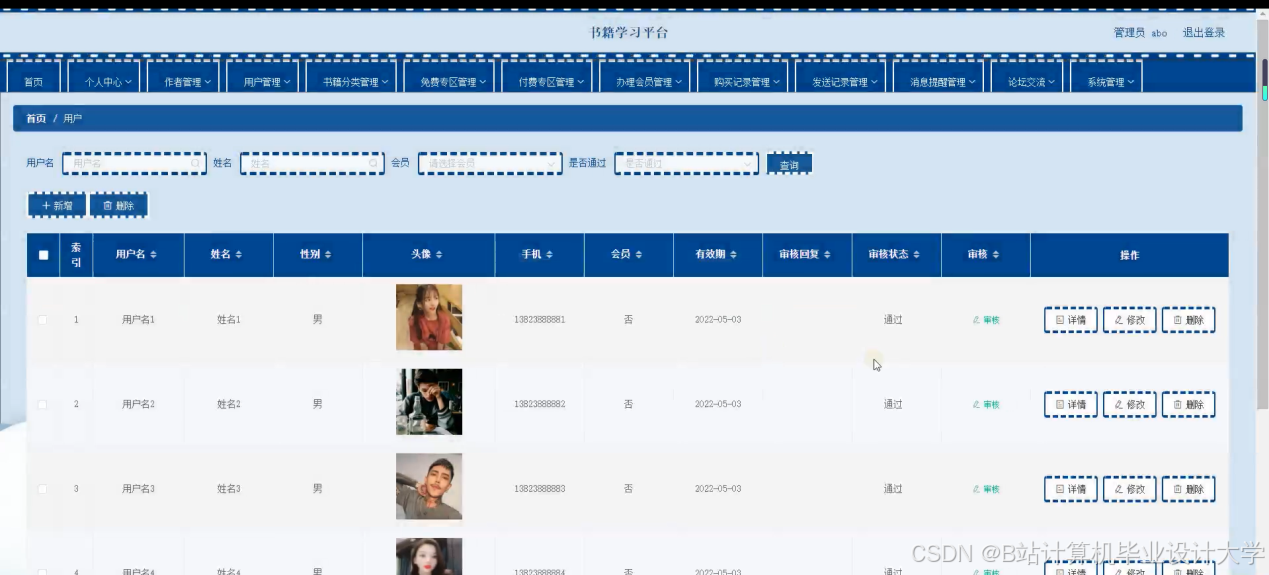Click phone number 13823888882
1269x575 pixels.
click(539, 404)
